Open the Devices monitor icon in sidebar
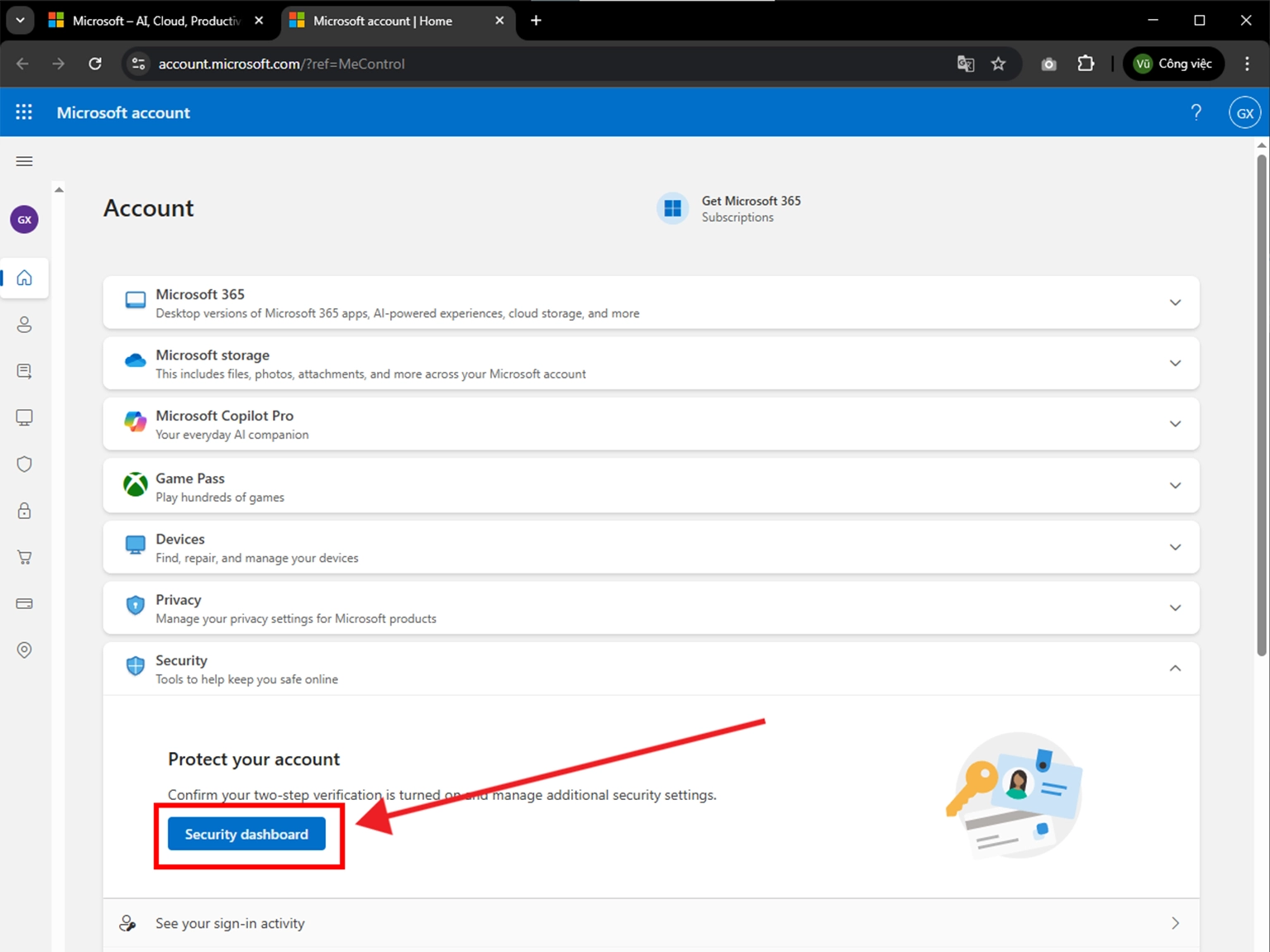 click(x=24, y=417)
